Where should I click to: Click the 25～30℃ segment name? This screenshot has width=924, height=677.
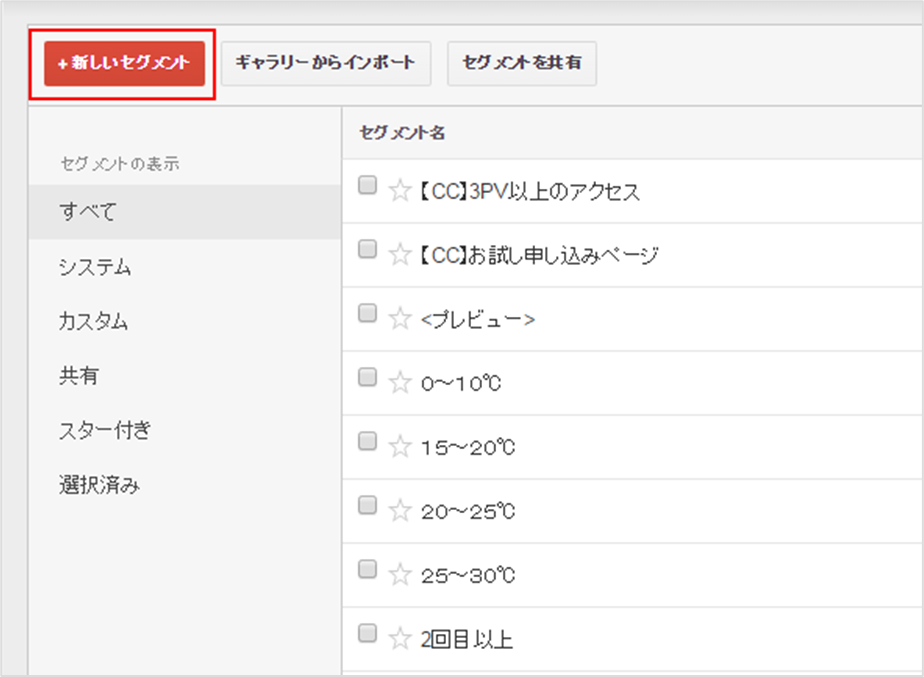[x=468, y=575]
